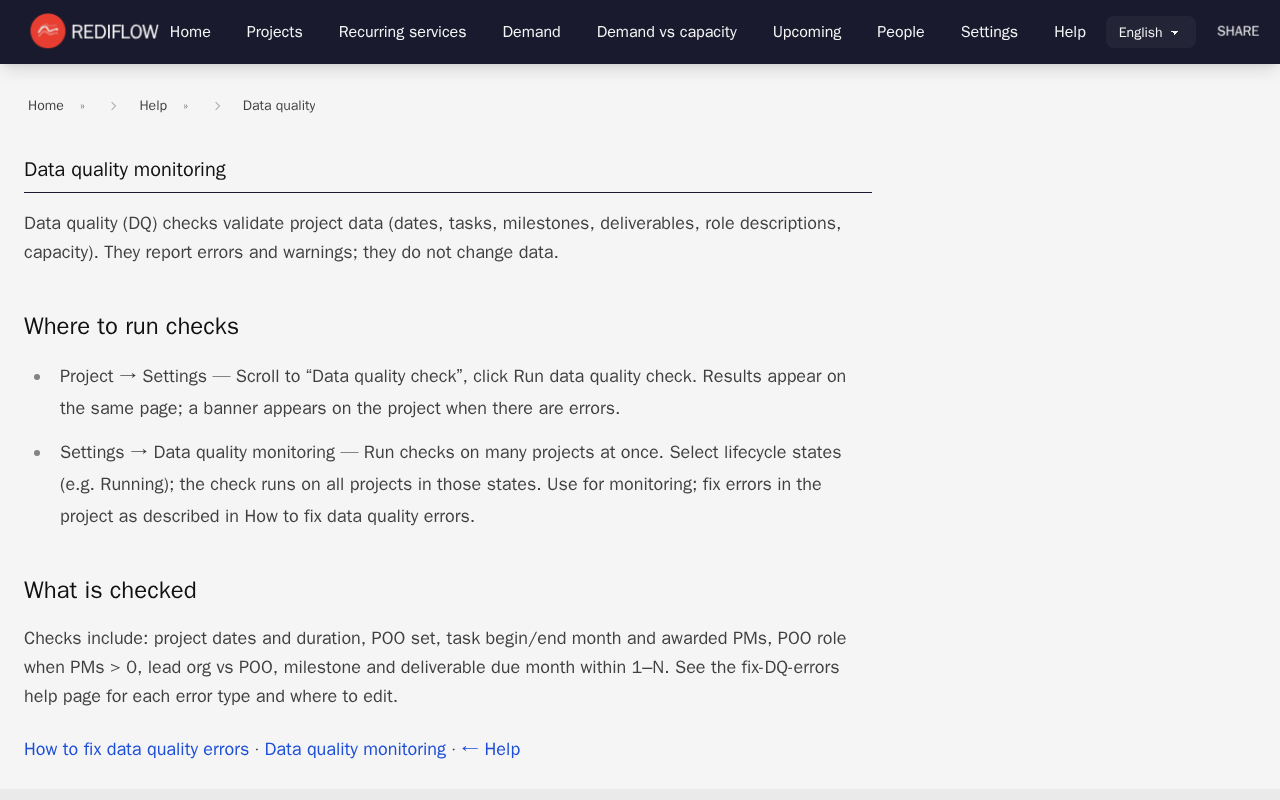Screen dimensions: 1280x800
Task: Click the Data quality breadcrumb item
Action: point(279,106)
